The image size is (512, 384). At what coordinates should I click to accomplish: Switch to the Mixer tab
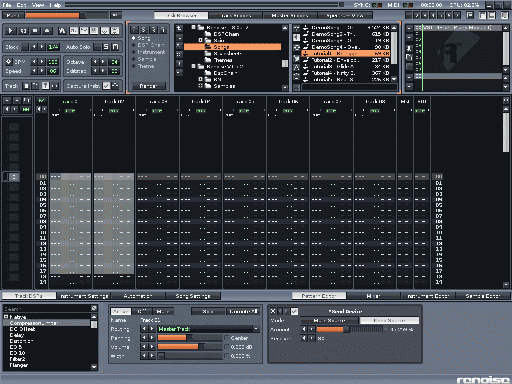point(373,296)
